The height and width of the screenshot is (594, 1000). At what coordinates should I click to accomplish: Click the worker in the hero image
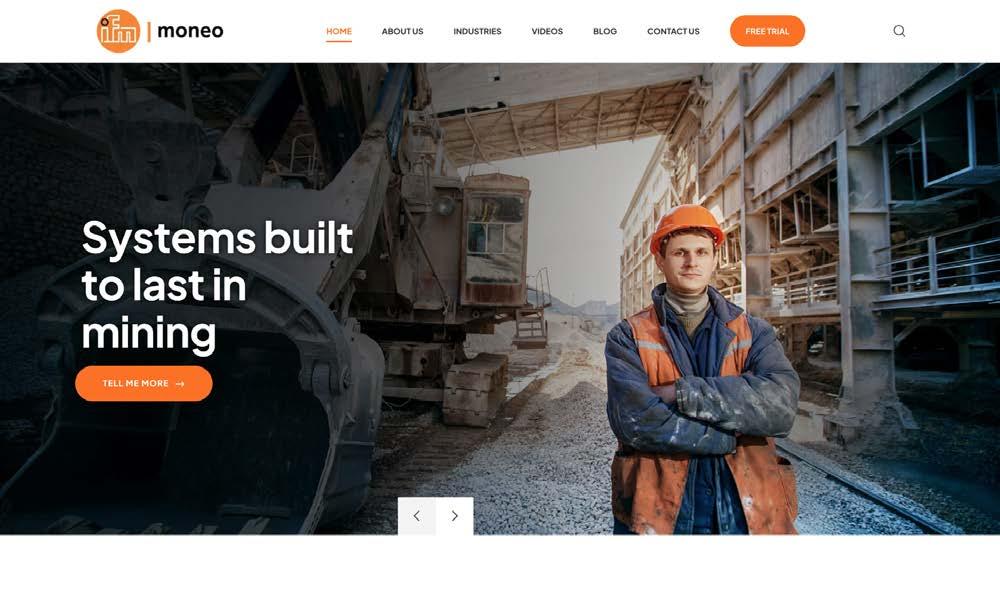coord(700,370)
